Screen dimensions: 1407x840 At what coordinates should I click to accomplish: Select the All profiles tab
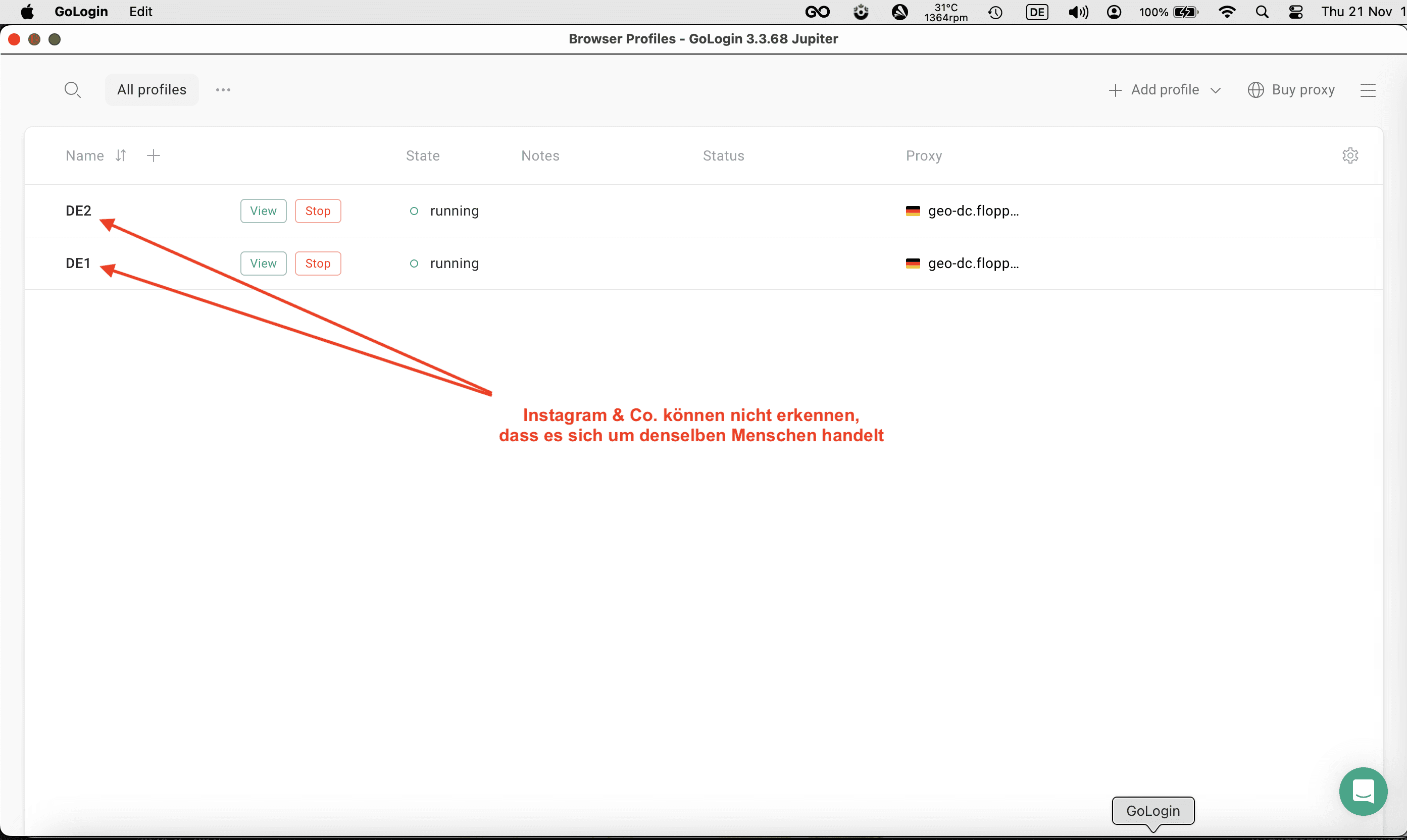[x=152, y=90]
